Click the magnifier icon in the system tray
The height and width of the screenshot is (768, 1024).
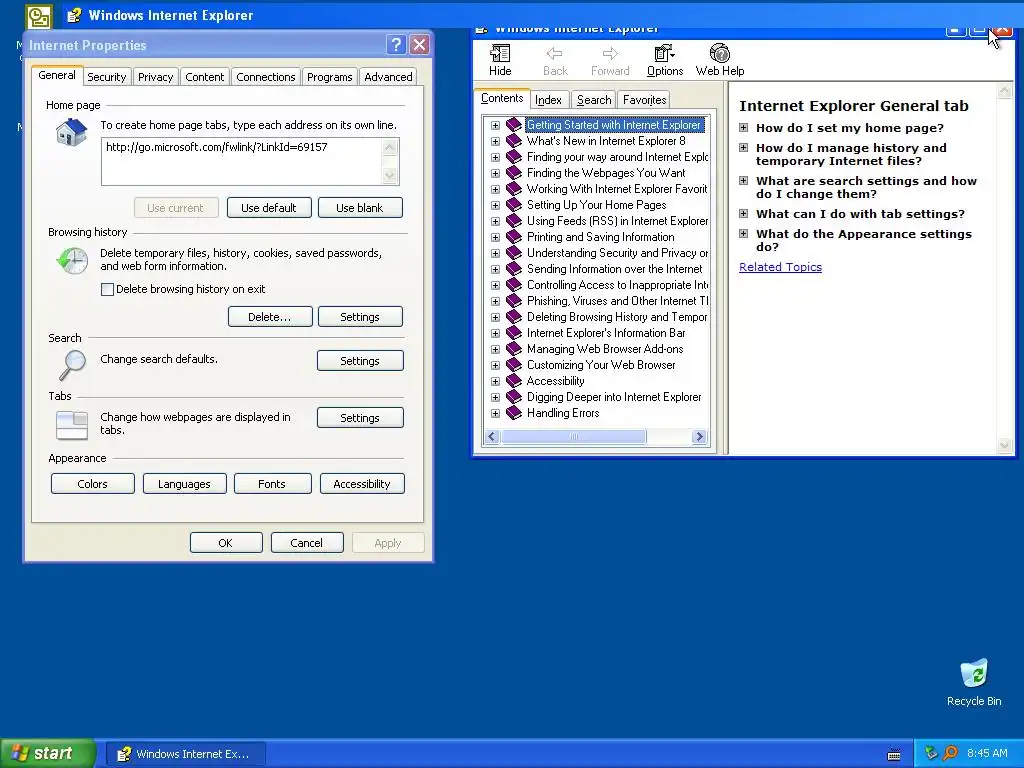pos(950,753)
